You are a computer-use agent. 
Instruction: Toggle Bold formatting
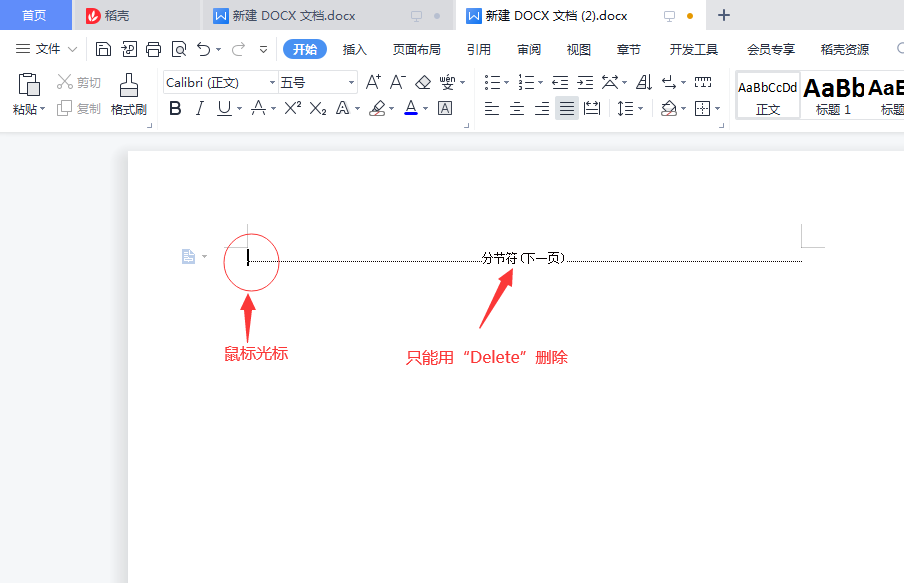coord(175,108)
